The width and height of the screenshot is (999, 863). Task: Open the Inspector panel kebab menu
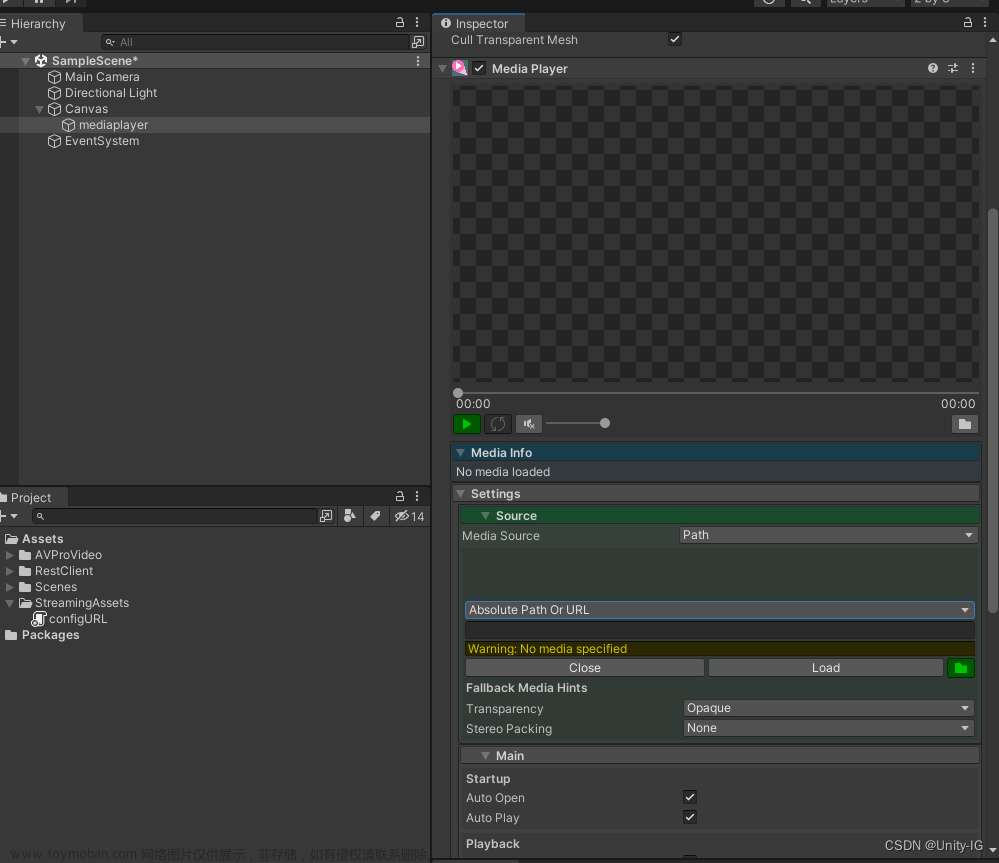click(984, 22)
